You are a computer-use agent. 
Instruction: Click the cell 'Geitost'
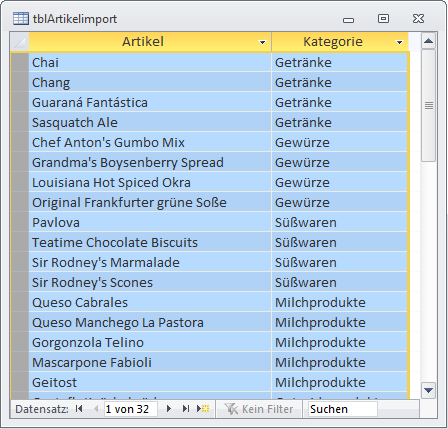click(x=150, y=382)
